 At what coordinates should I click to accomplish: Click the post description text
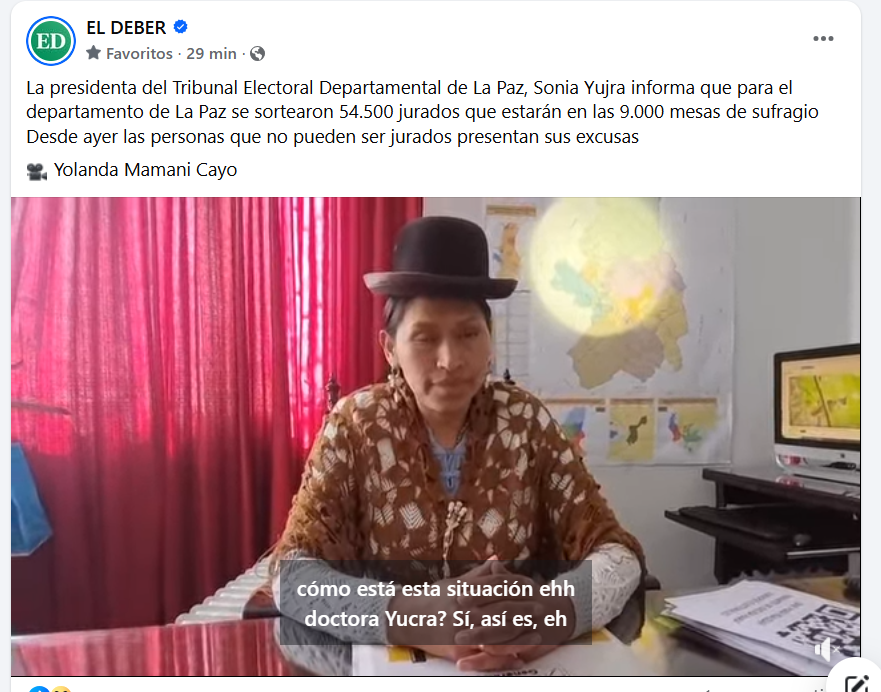[x=422, y=112]
